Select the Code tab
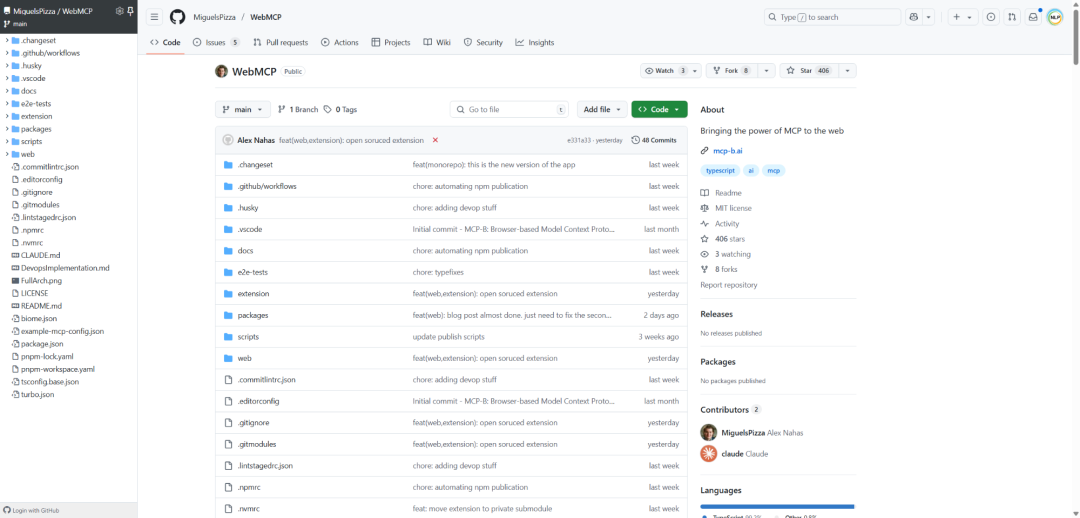Screen dimensions: 1080x518 pyautogui.click(x=165, y=43)
